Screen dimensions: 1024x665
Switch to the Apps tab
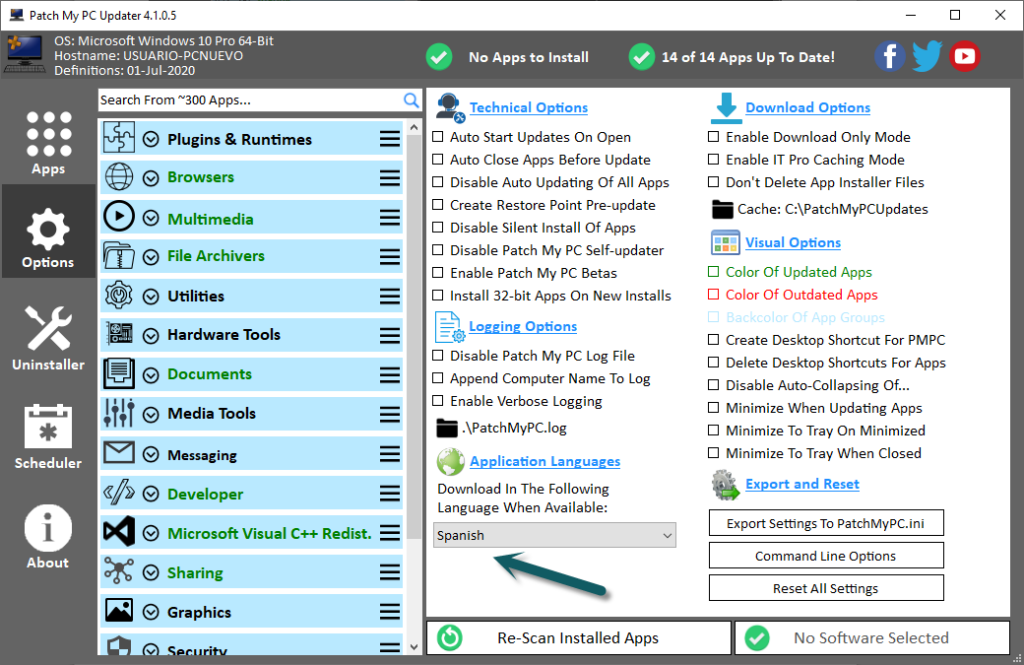[x=48, y=143]
